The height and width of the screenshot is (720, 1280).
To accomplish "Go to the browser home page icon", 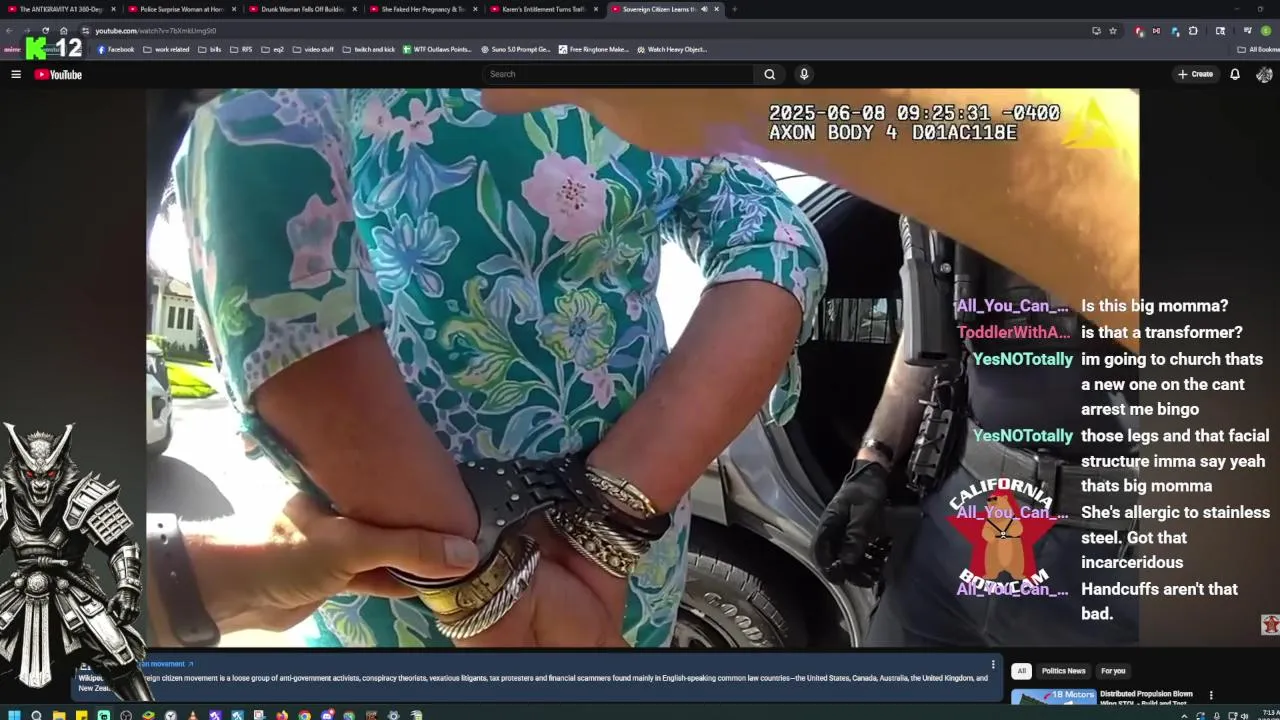I will pyautogui.click(x=64, y=30).
